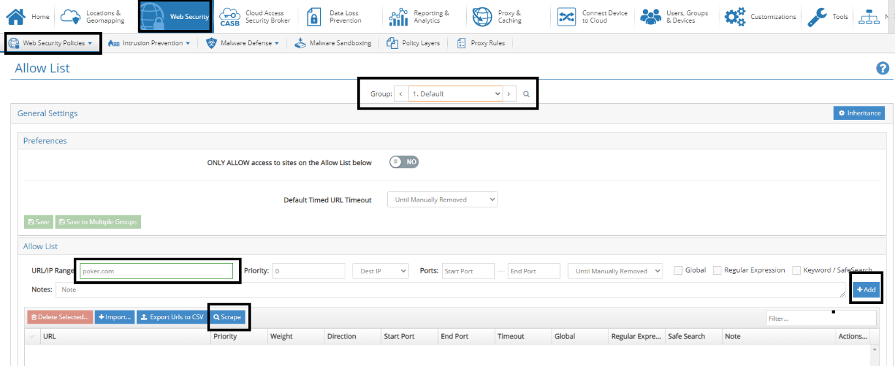
Task: Tick the select-all checkbox in table header
Action: coord(32,336)
